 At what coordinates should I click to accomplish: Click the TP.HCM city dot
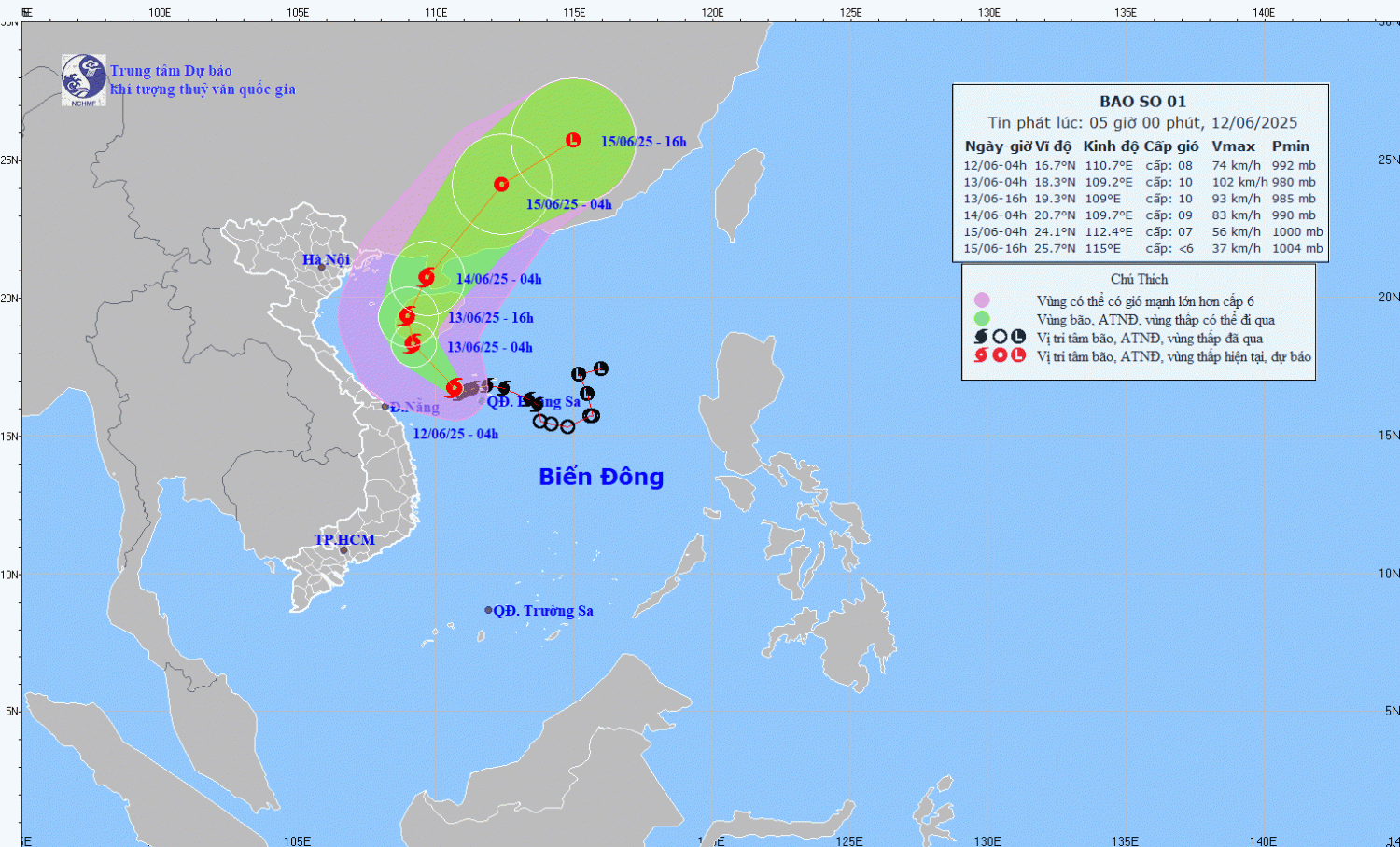[x=343, y=550]
